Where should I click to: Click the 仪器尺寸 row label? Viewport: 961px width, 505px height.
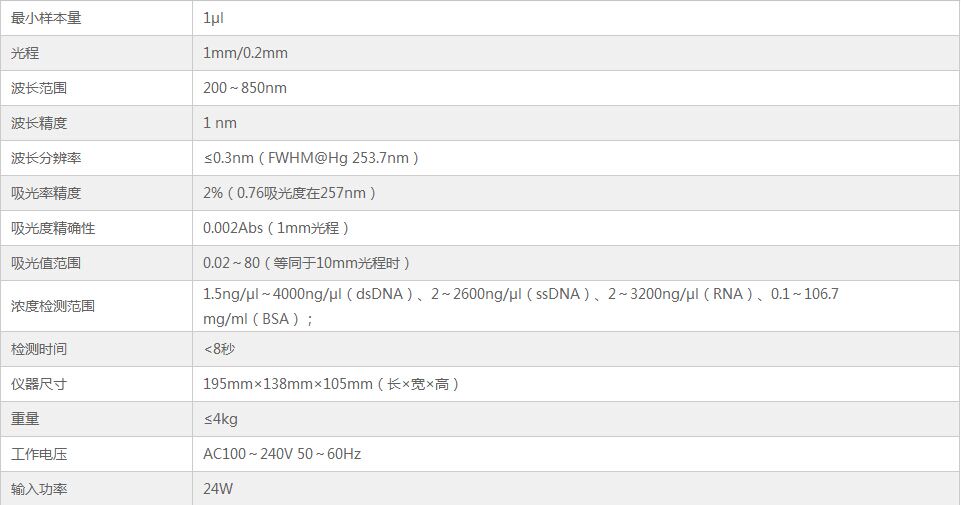click(39, 384)
